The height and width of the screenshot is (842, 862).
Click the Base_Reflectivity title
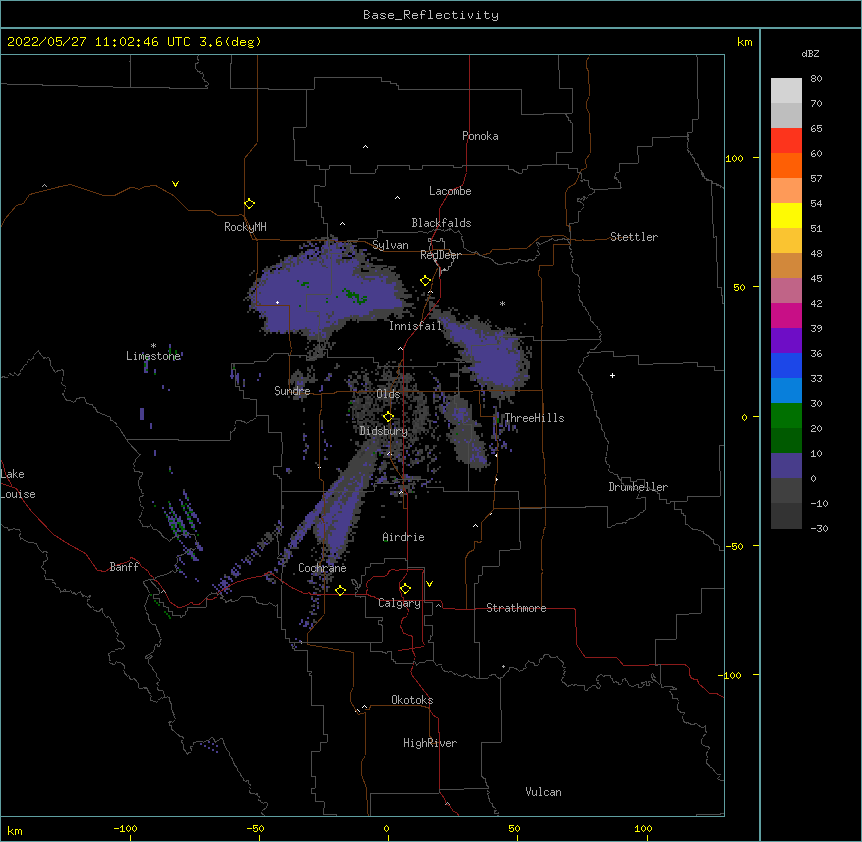click(x=431, y=15)
